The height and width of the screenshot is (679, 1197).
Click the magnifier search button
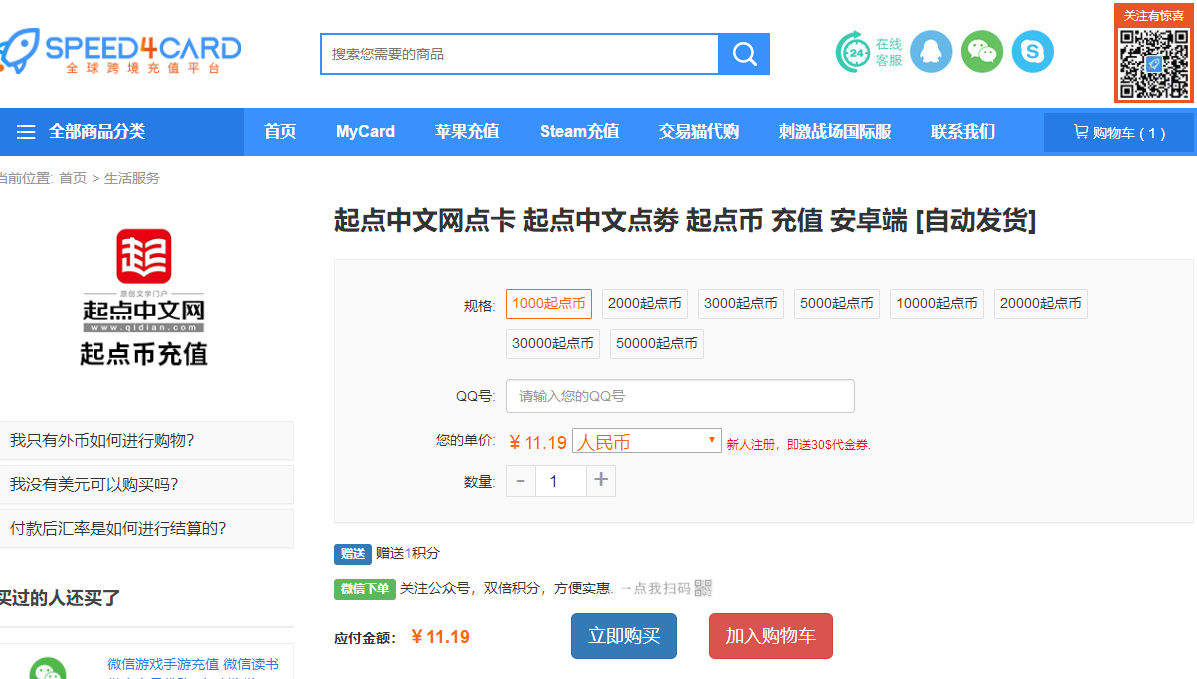(744, 54)
